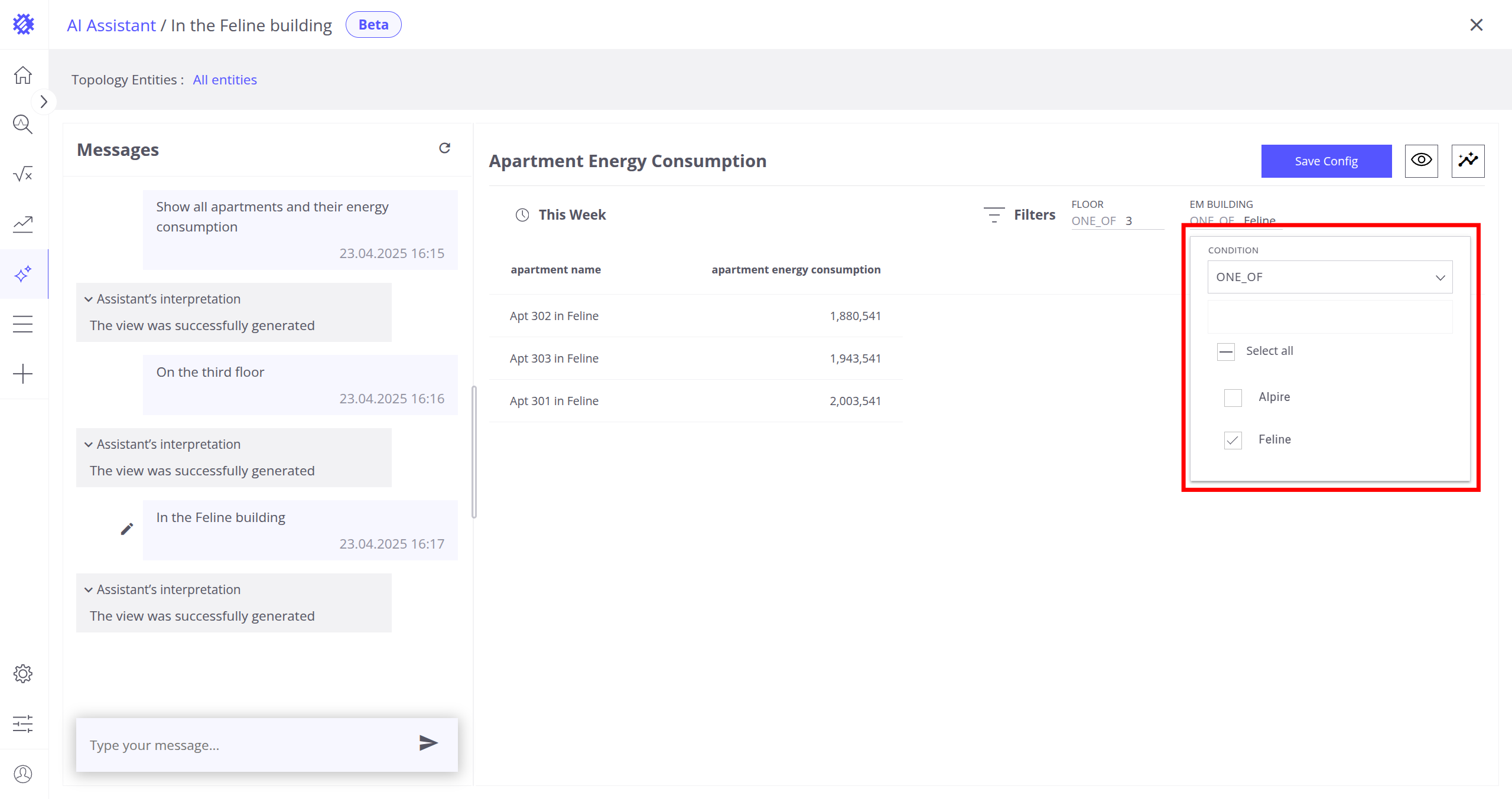The width and height of the screenshot is (1512, 799).
Task: Open the settings gear in sidebar
Action: 23,674
